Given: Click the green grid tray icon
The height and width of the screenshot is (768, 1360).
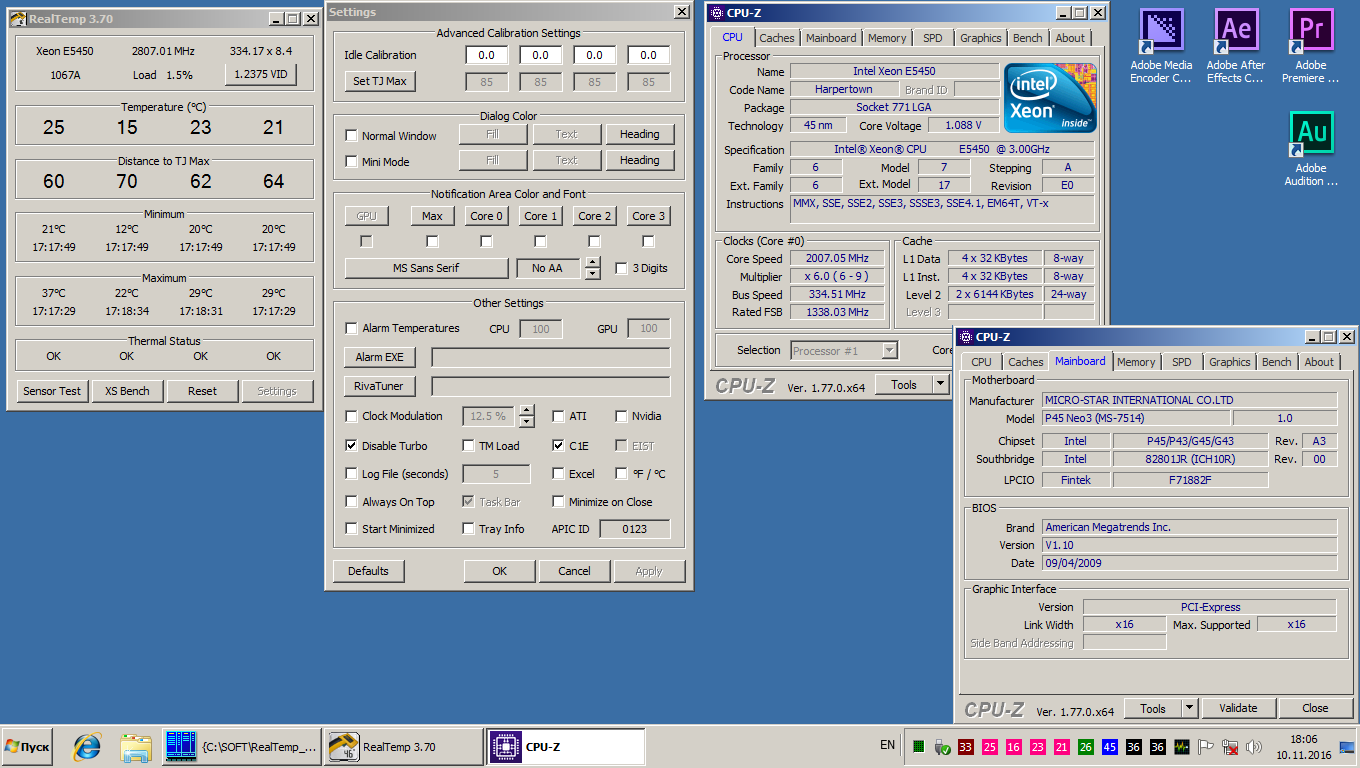Looking at the screenshot, I should coord(919,747).
